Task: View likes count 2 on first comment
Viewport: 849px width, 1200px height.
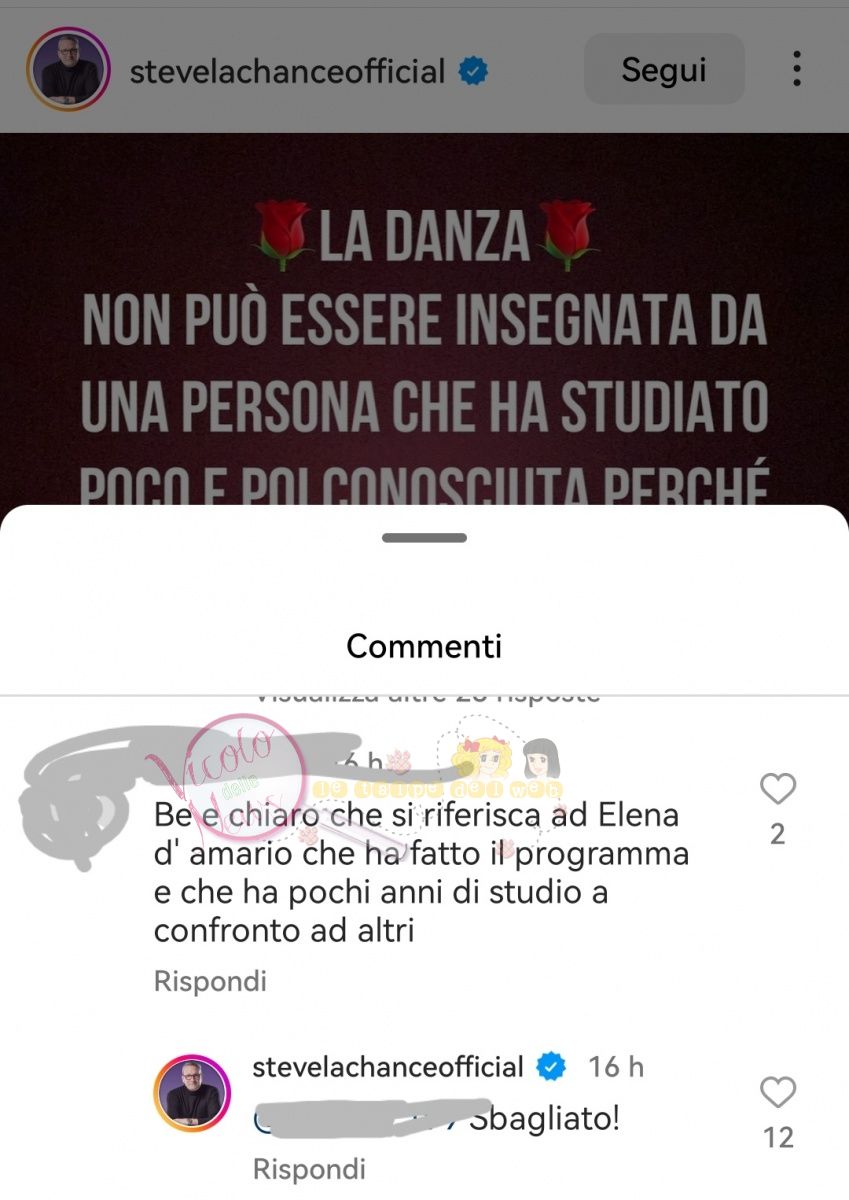Action: click(x=777, y=834)
